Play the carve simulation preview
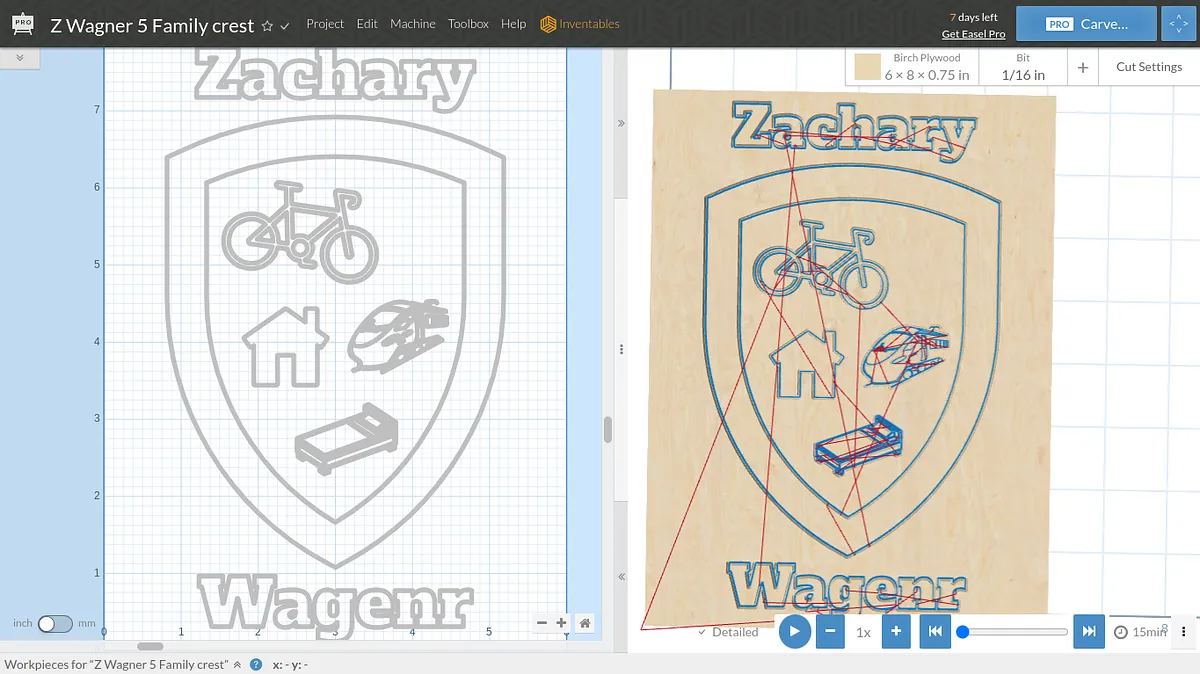The width and height of the screenshot is (1200, 674). (794, 632)
